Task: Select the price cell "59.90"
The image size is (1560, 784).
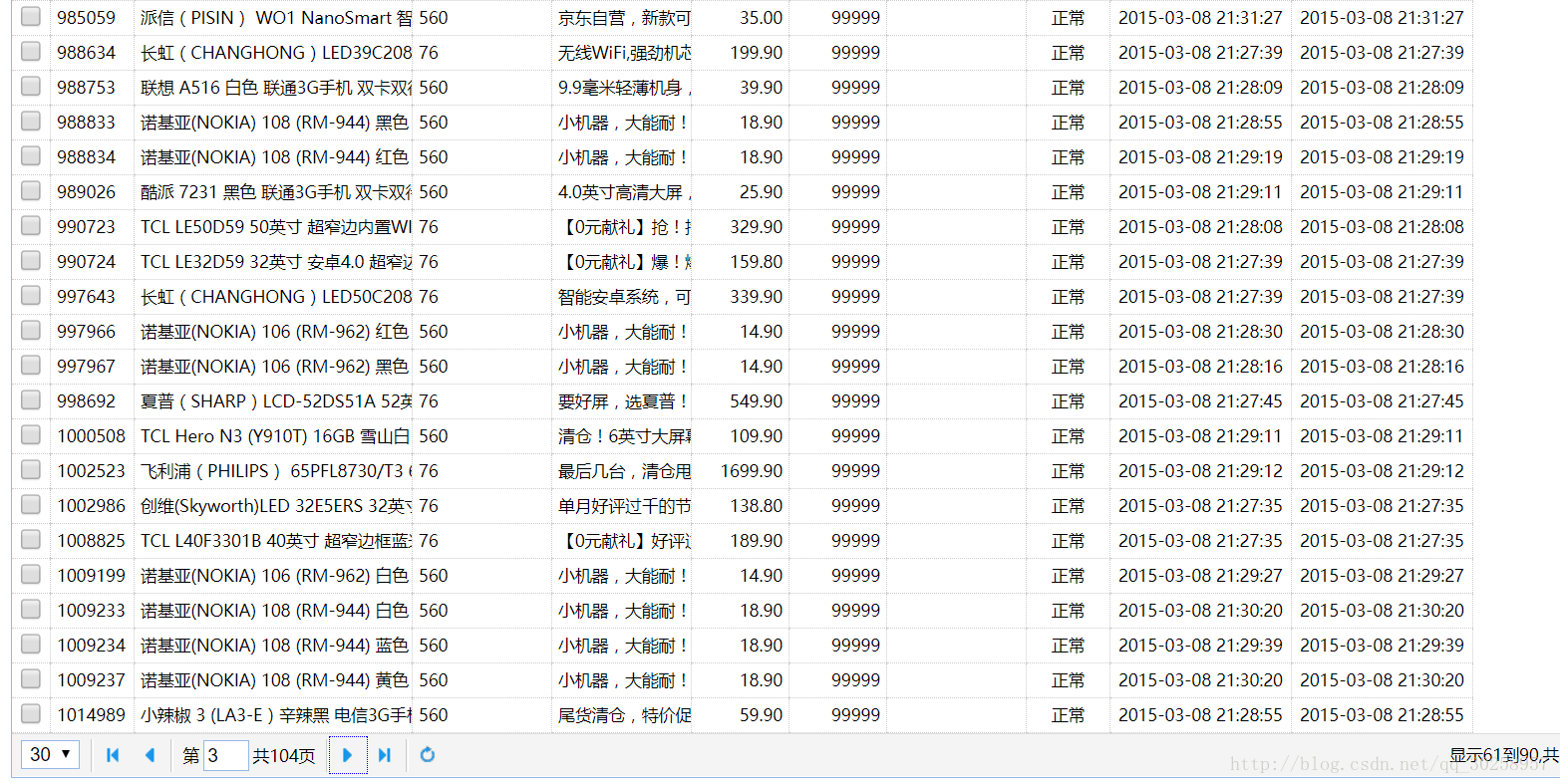Action: pyautogui.click(x=761, y=715)
